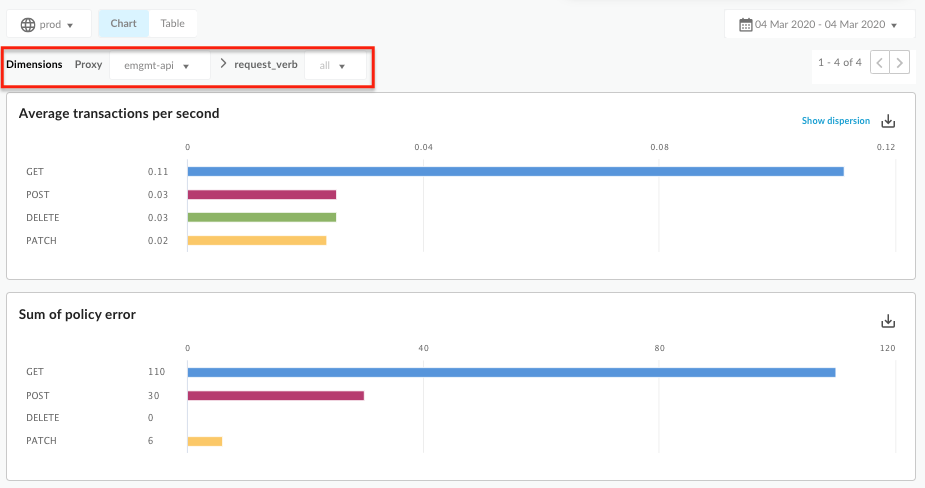Click the globe icon beside prod

pos(27,24)
